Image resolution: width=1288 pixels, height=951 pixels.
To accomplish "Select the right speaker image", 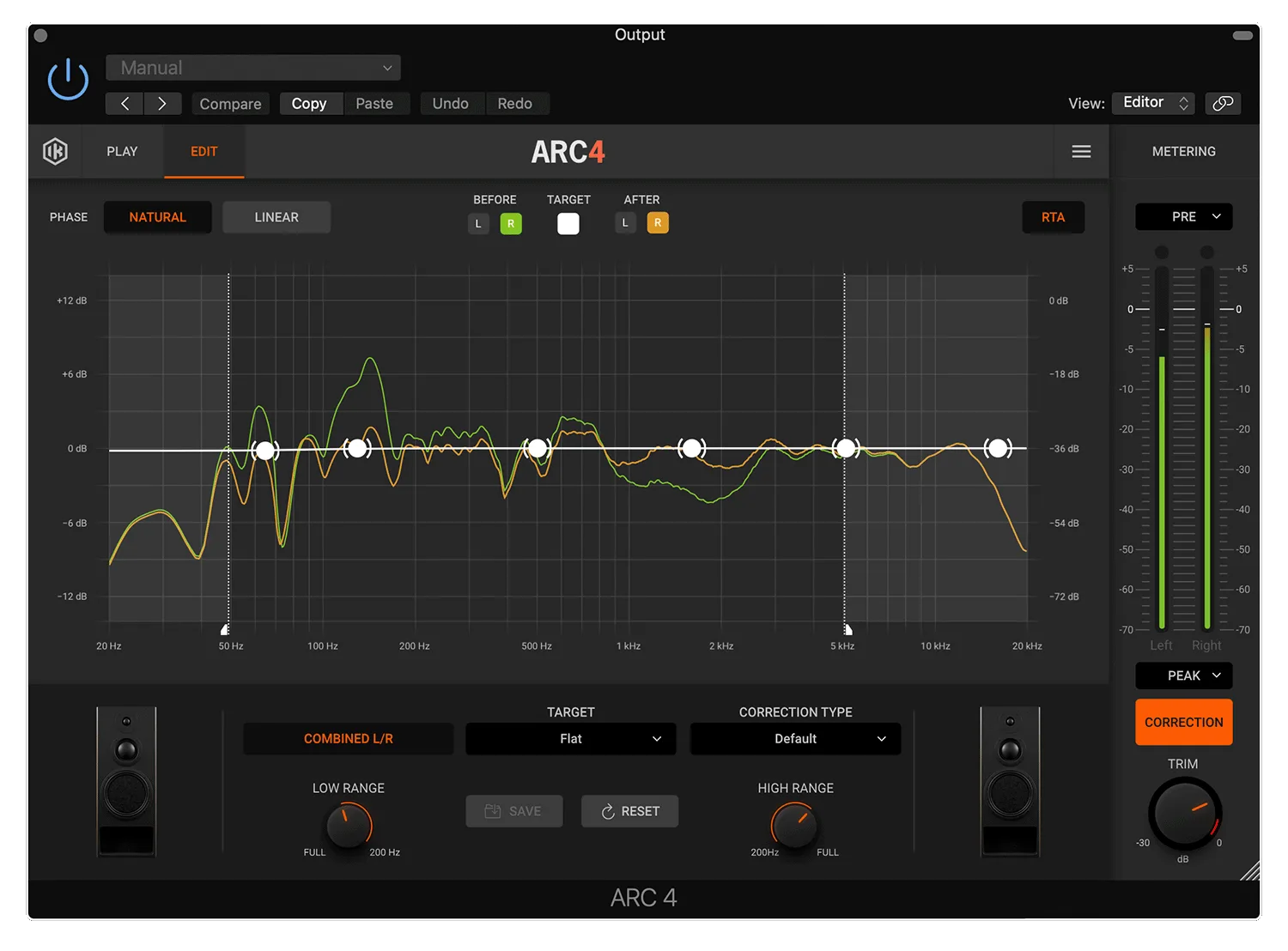I will point(1010,781).
